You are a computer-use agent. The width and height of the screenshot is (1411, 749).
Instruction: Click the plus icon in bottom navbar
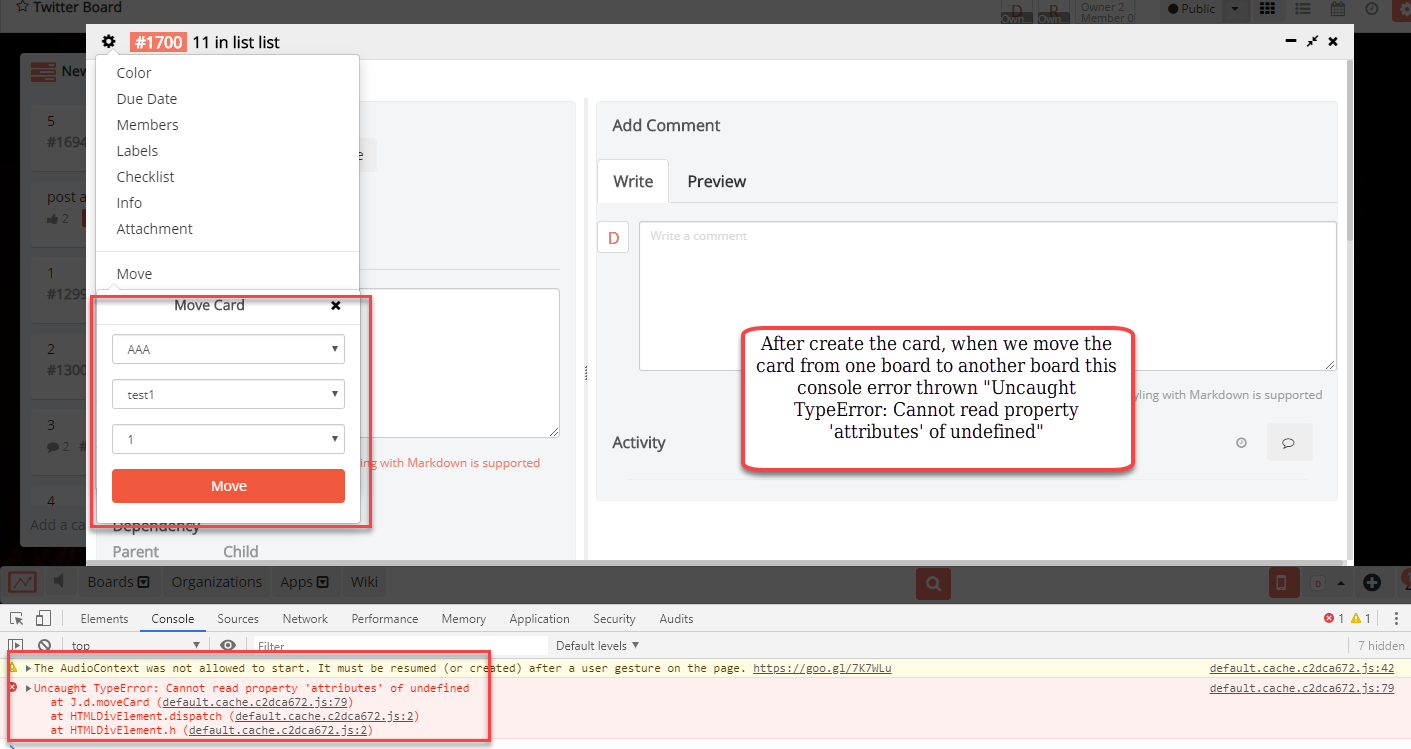[1372, 582]
